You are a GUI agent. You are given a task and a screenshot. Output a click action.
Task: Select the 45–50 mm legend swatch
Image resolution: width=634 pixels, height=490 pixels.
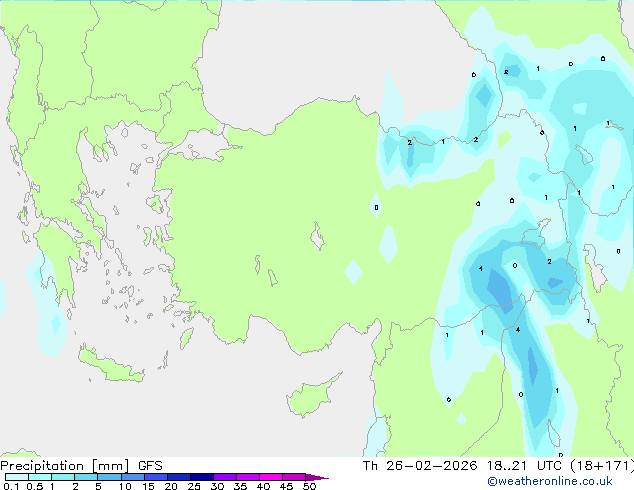[294, 477]
